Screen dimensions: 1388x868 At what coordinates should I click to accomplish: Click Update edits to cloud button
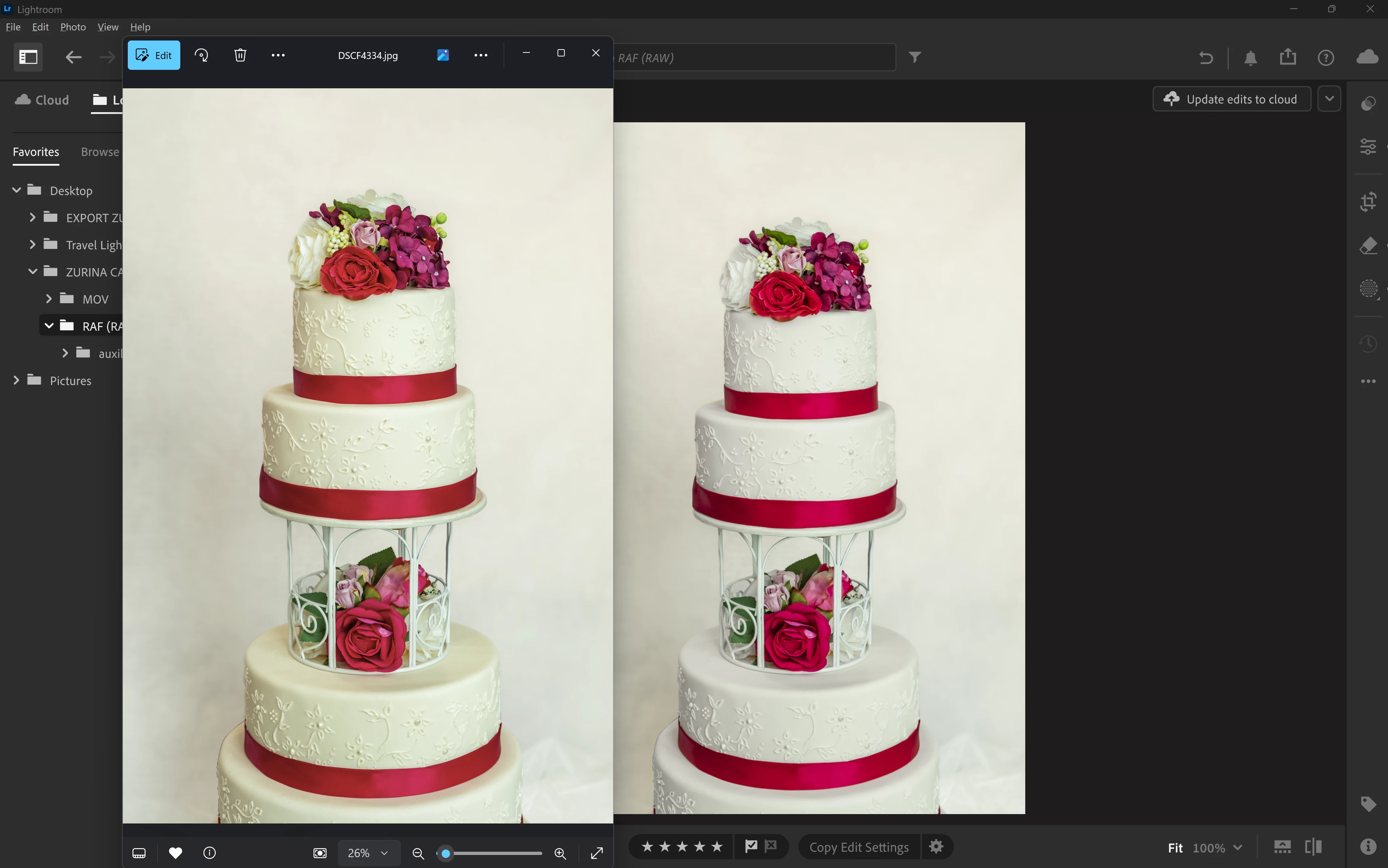[x=1231, y=99]
